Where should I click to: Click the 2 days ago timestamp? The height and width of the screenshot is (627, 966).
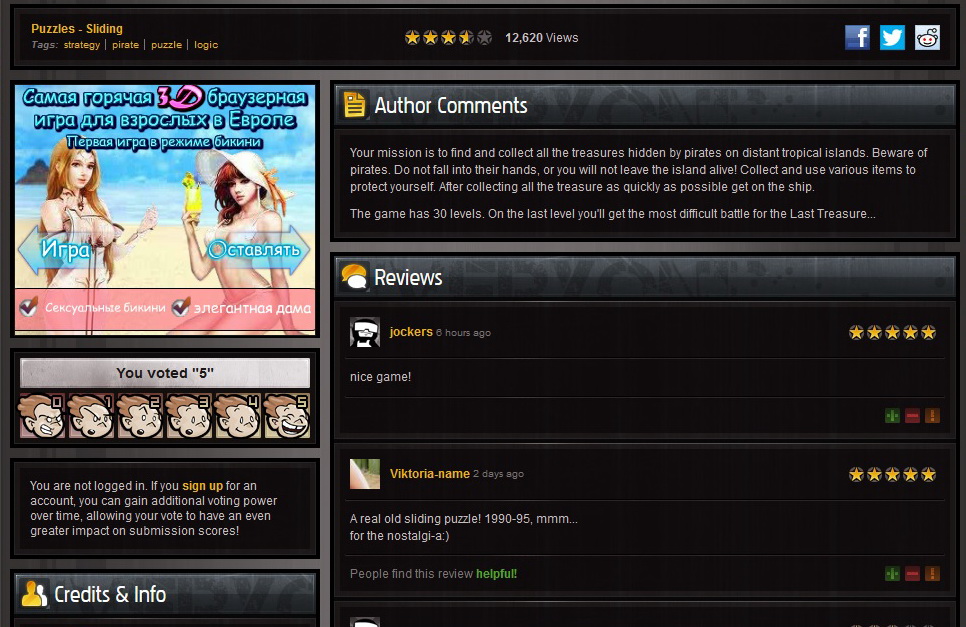tap(498, 474)
